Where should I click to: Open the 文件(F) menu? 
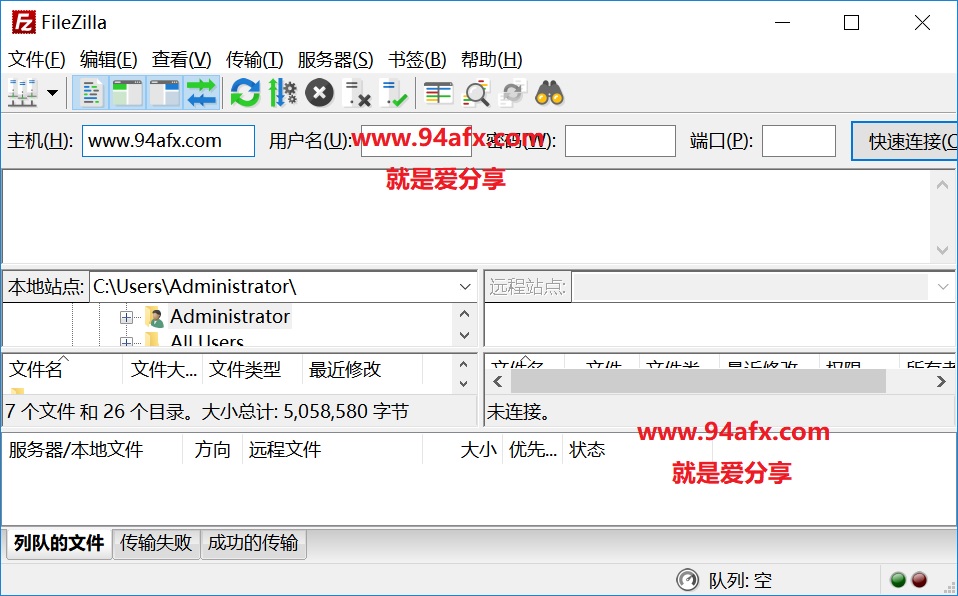pos(37,60)
